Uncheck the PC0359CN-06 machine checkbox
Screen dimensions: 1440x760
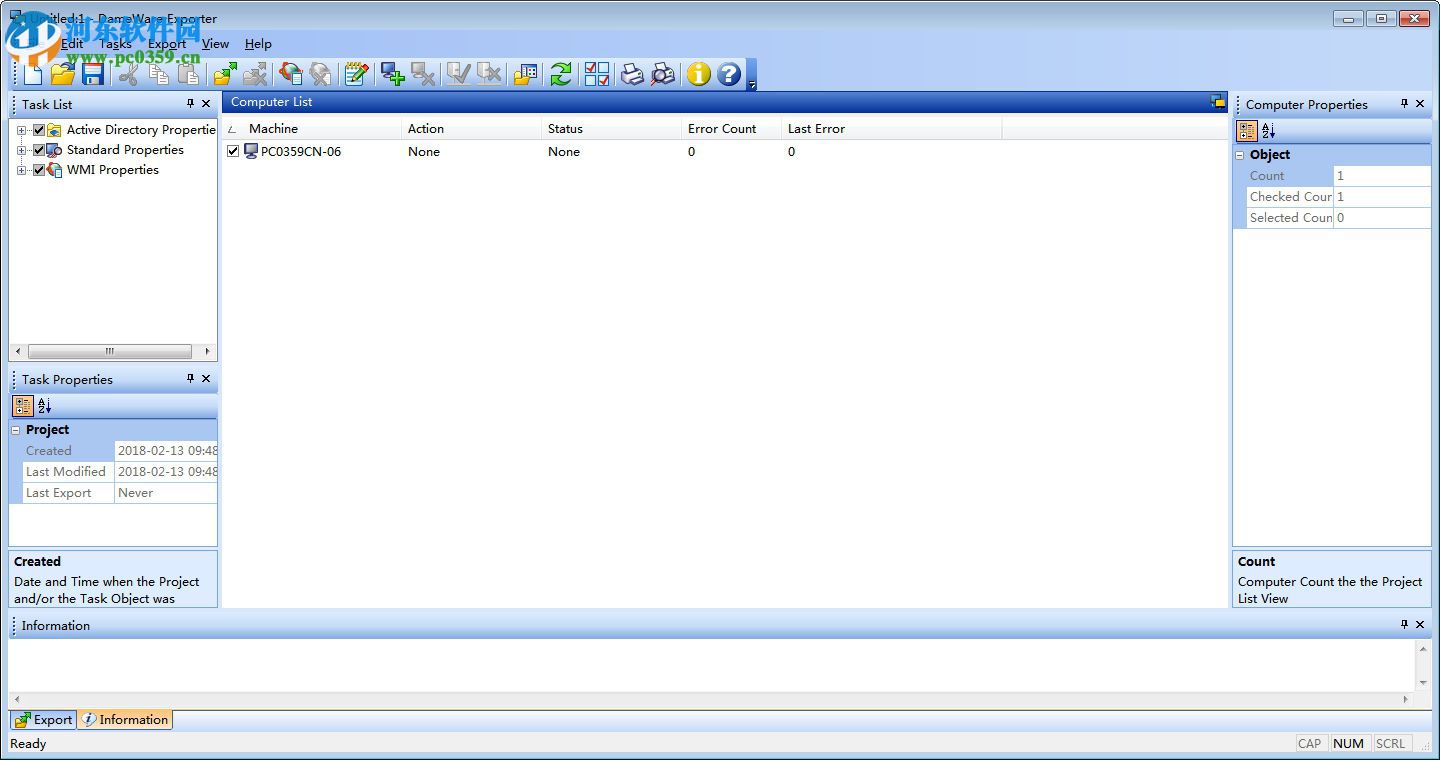pyautogui.click(x=233, y=151)
